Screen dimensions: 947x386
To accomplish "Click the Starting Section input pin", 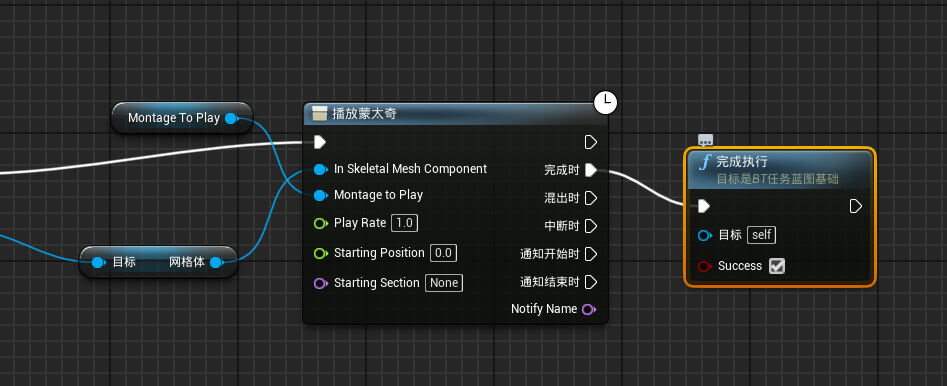I will 320,283.
